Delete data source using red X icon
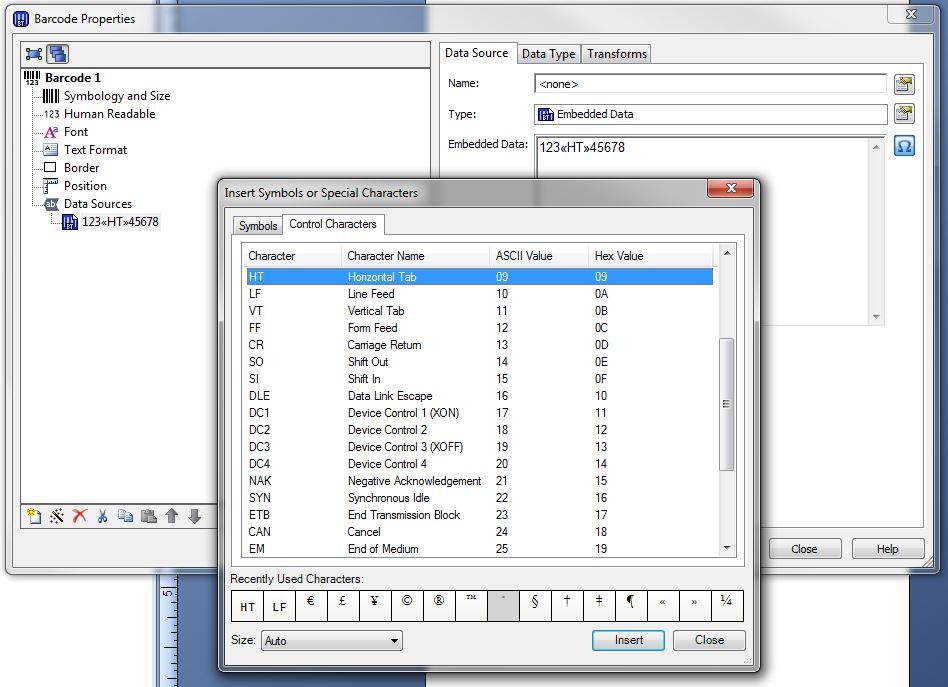948x687 pixels. 78,515
